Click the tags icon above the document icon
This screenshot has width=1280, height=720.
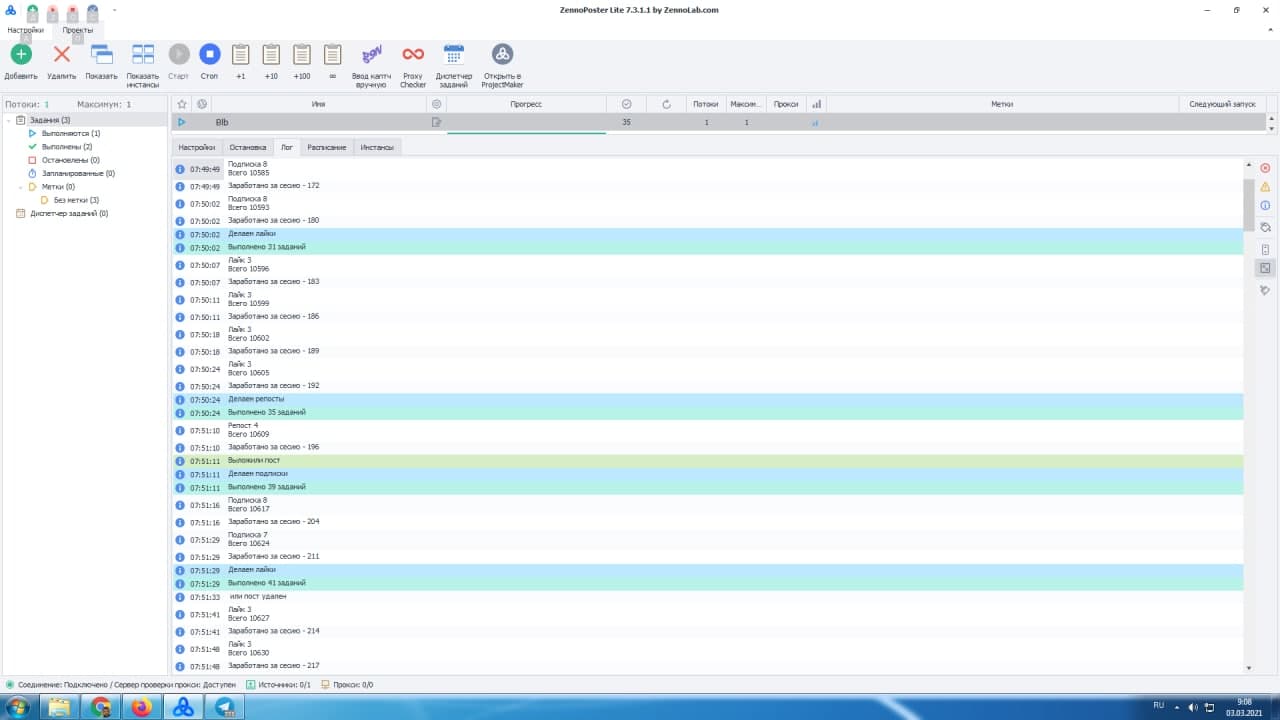pos(1265,228)
